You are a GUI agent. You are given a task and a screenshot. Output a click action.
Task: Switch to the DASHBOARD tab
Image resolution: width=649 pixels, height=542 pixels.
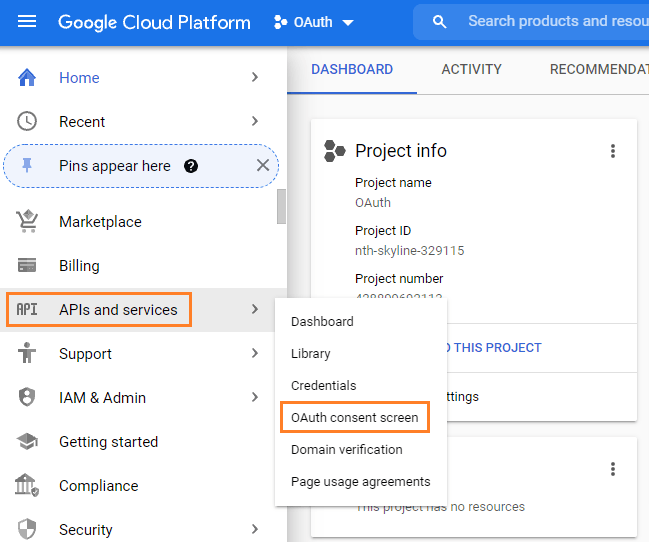coord(352,69)
